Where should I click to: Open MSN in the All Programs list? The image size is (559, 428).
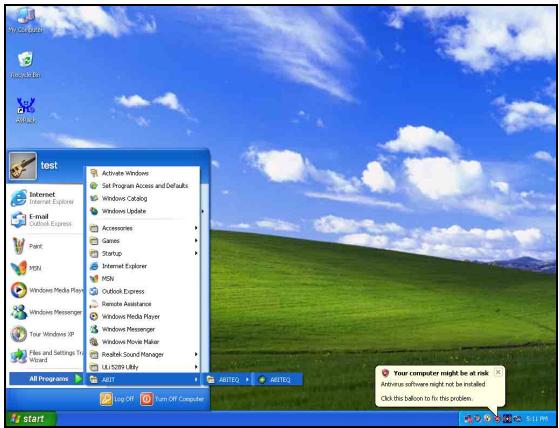click(143, 279)
